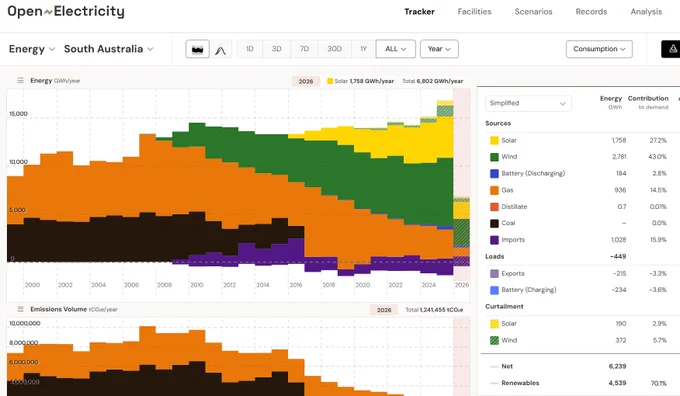Click the black export icon button

click(x=671, y=49)
